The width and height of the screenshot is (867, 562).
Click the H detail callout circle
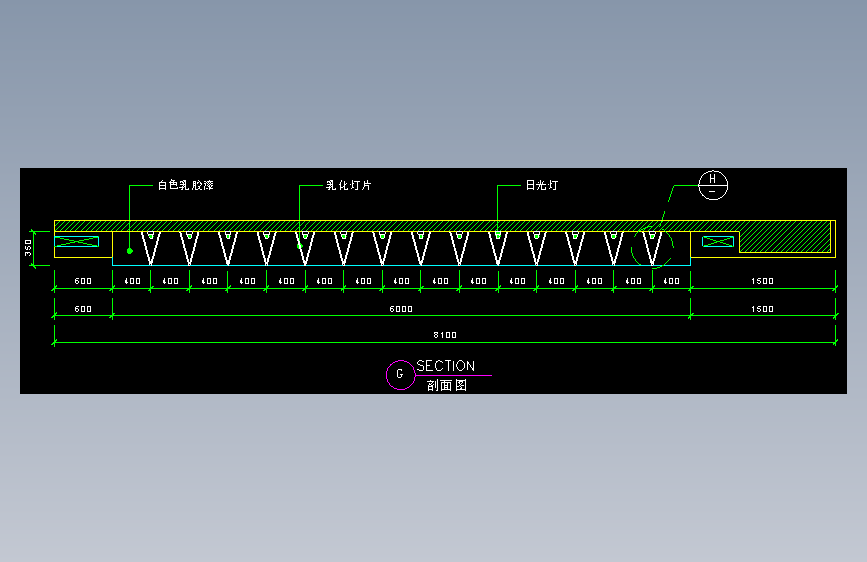[x=713, y=185]
